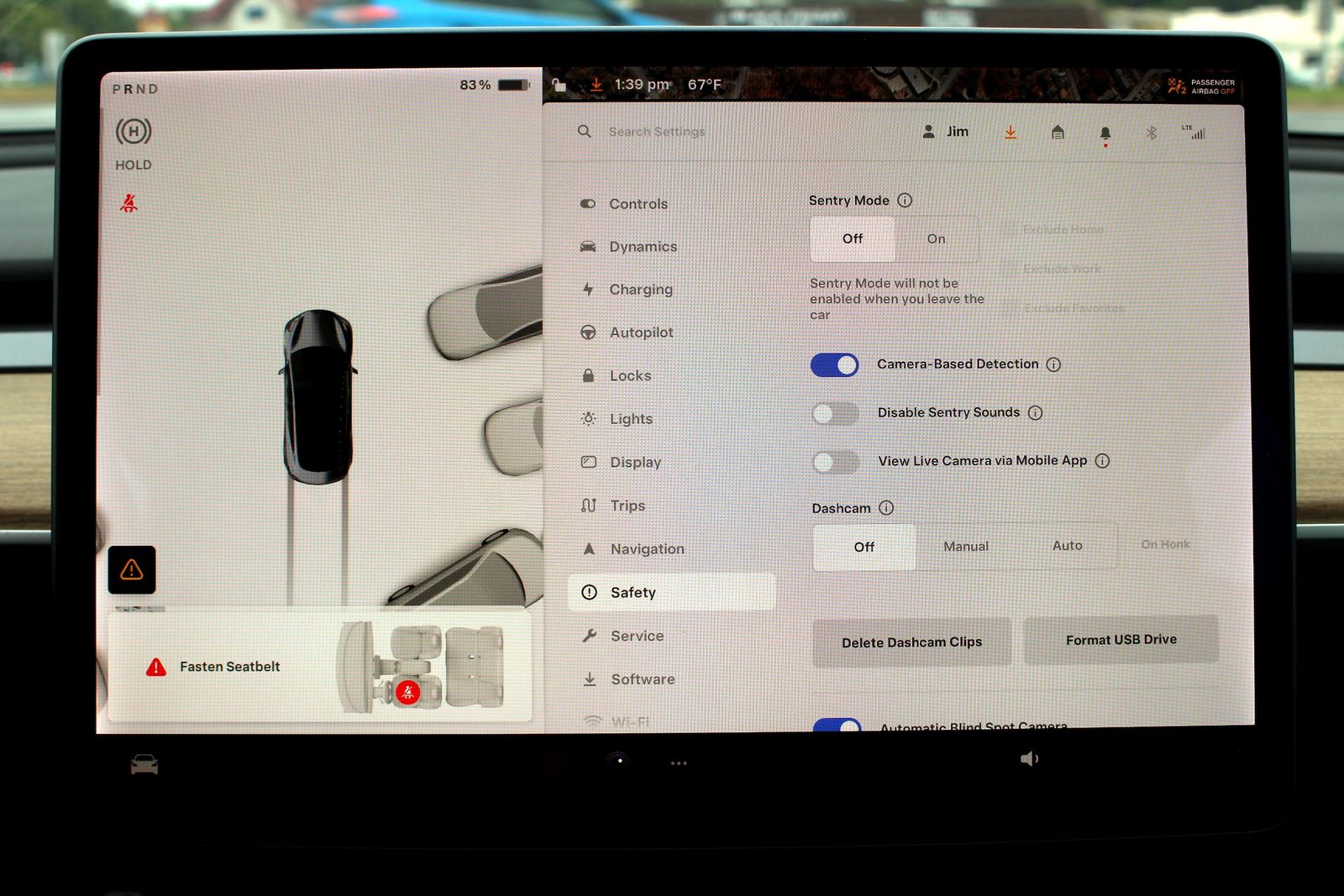Open the Autopilot settings section
This screenshot has width=1344, height=896.
(x=640, y=333)
